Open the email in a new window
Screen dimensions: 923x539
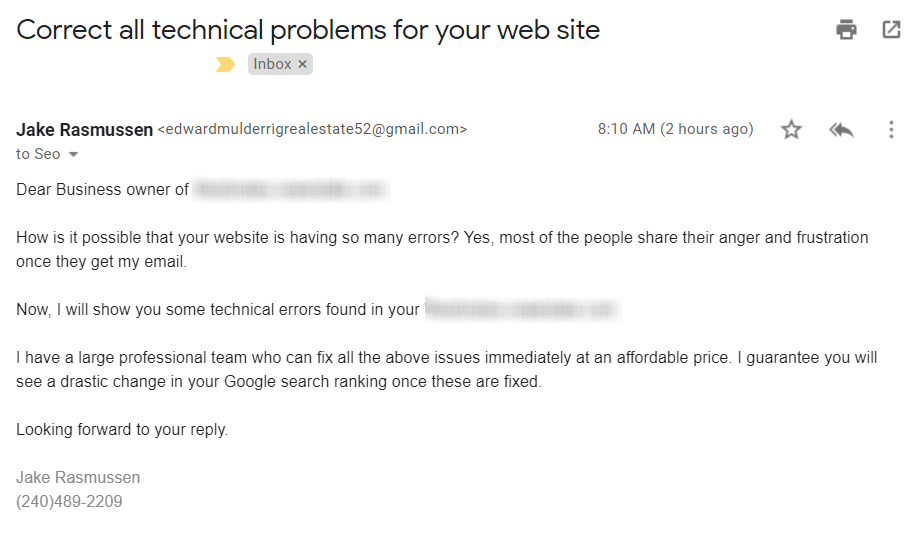pyautogui.click(x=891, y=30)
